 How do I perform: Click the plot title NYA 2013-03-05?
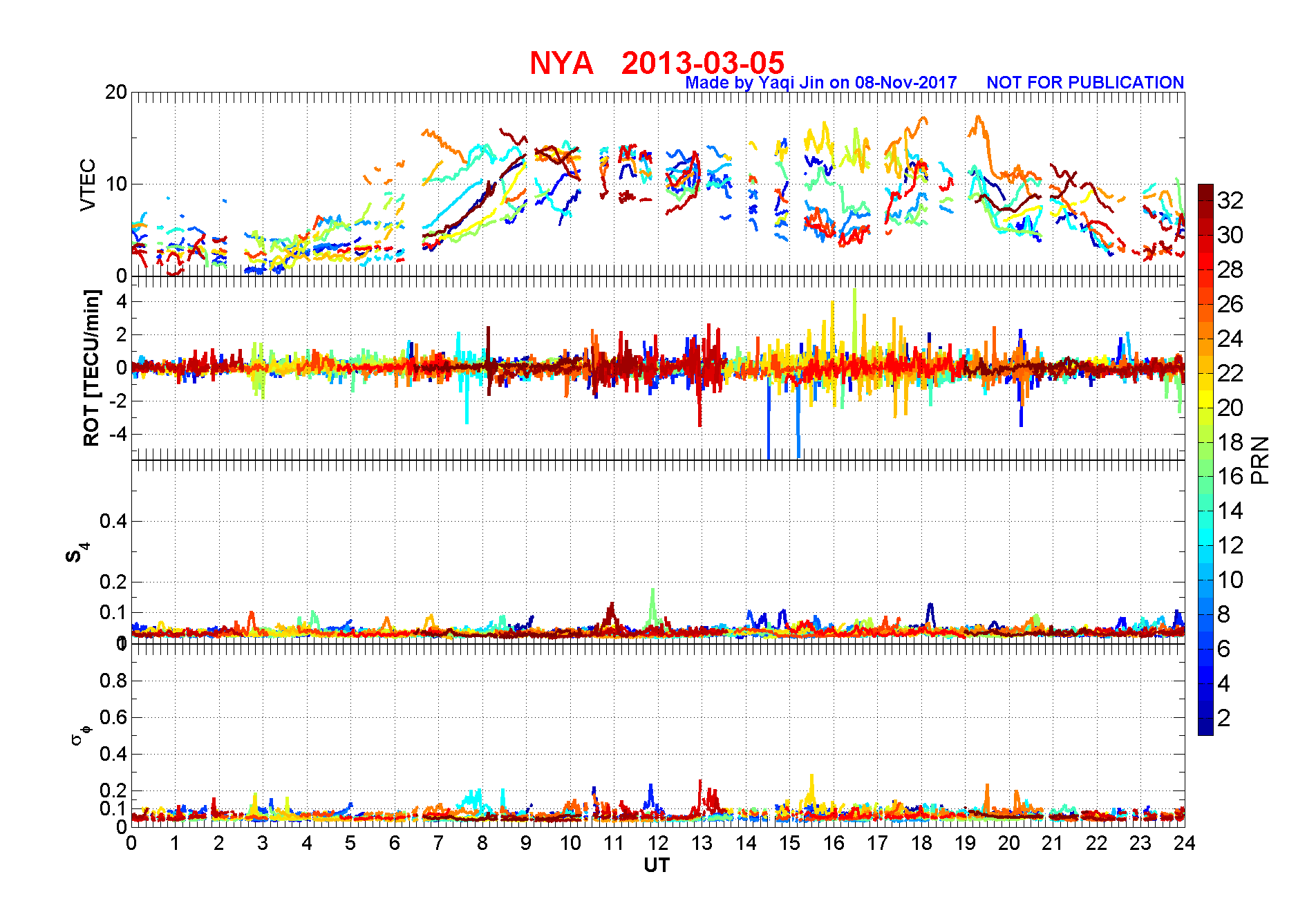657,63
